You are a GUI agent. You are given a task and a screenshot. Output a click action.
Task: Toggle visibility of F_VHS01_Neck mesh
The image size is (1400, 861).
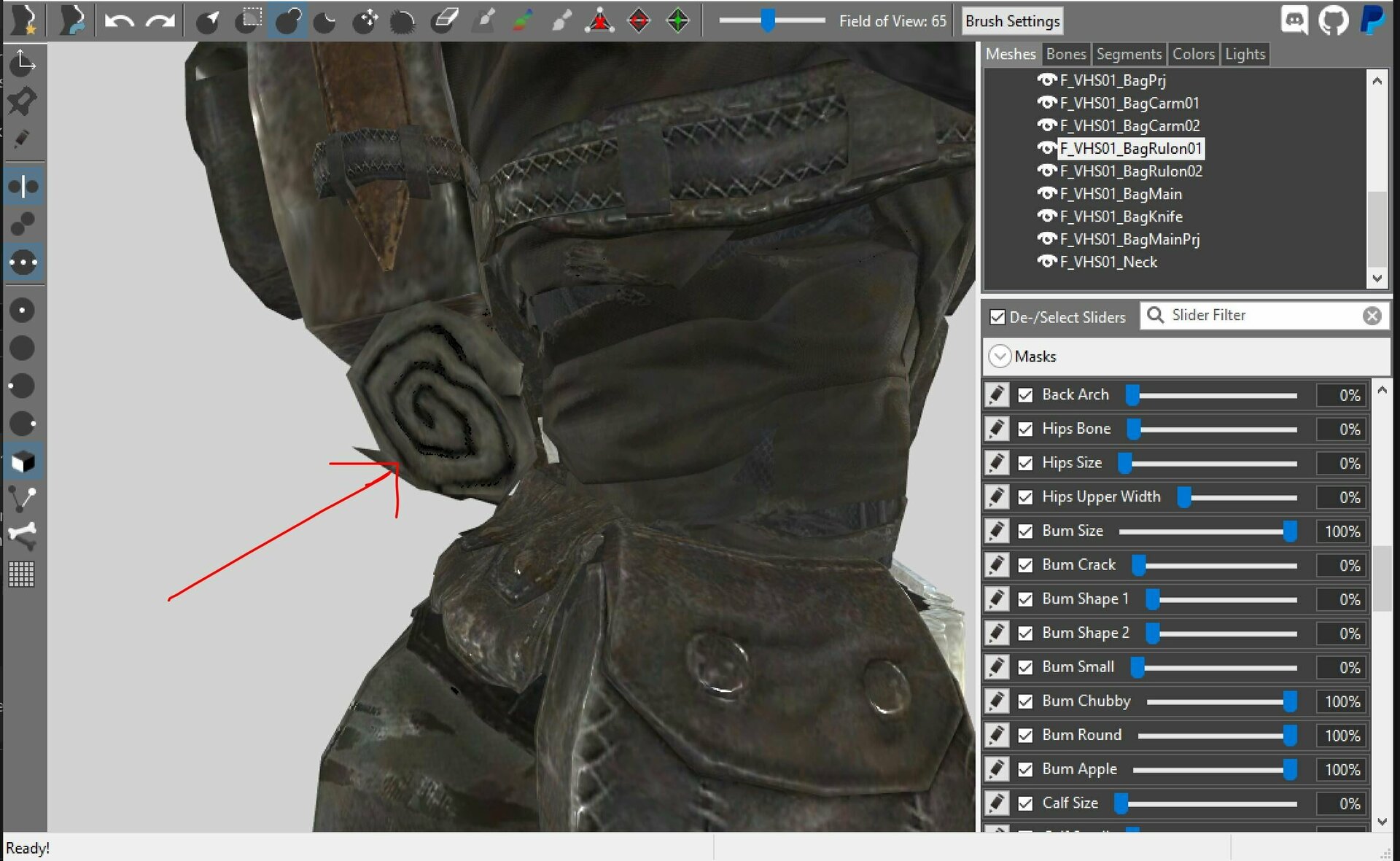1047,262
